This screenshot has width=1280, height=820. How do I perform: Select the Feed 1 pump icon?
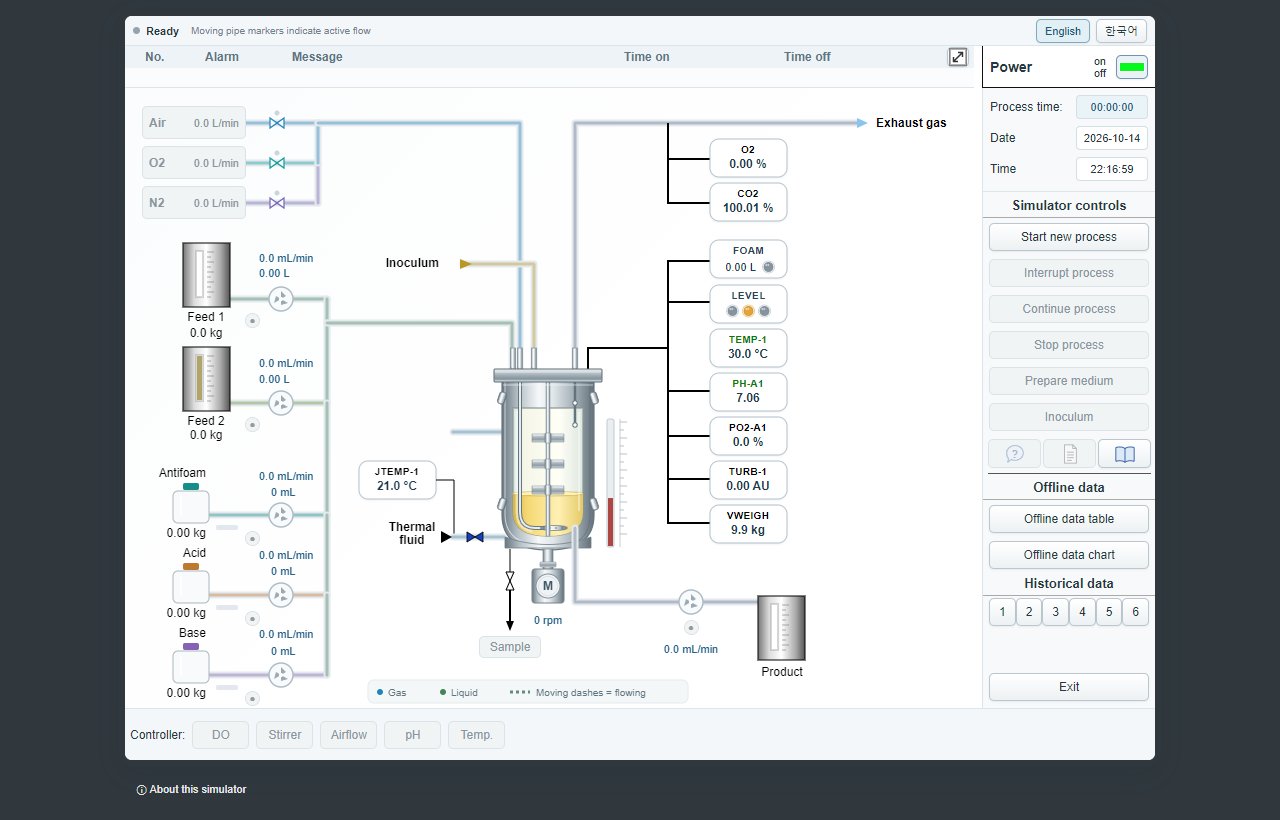tap(281, 298)
